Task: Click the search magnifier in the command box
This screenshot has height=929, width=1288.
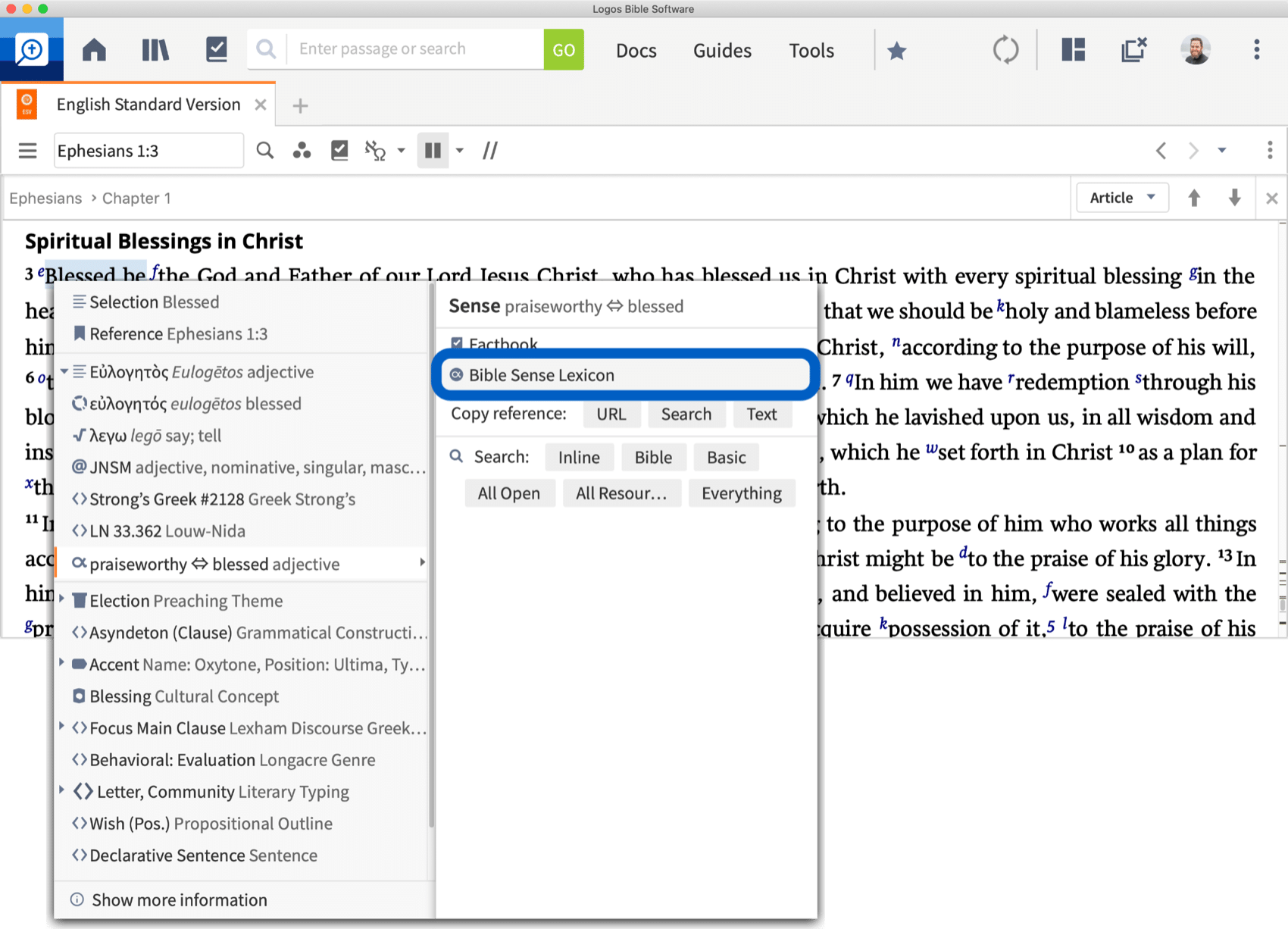Action: [266, 49]
